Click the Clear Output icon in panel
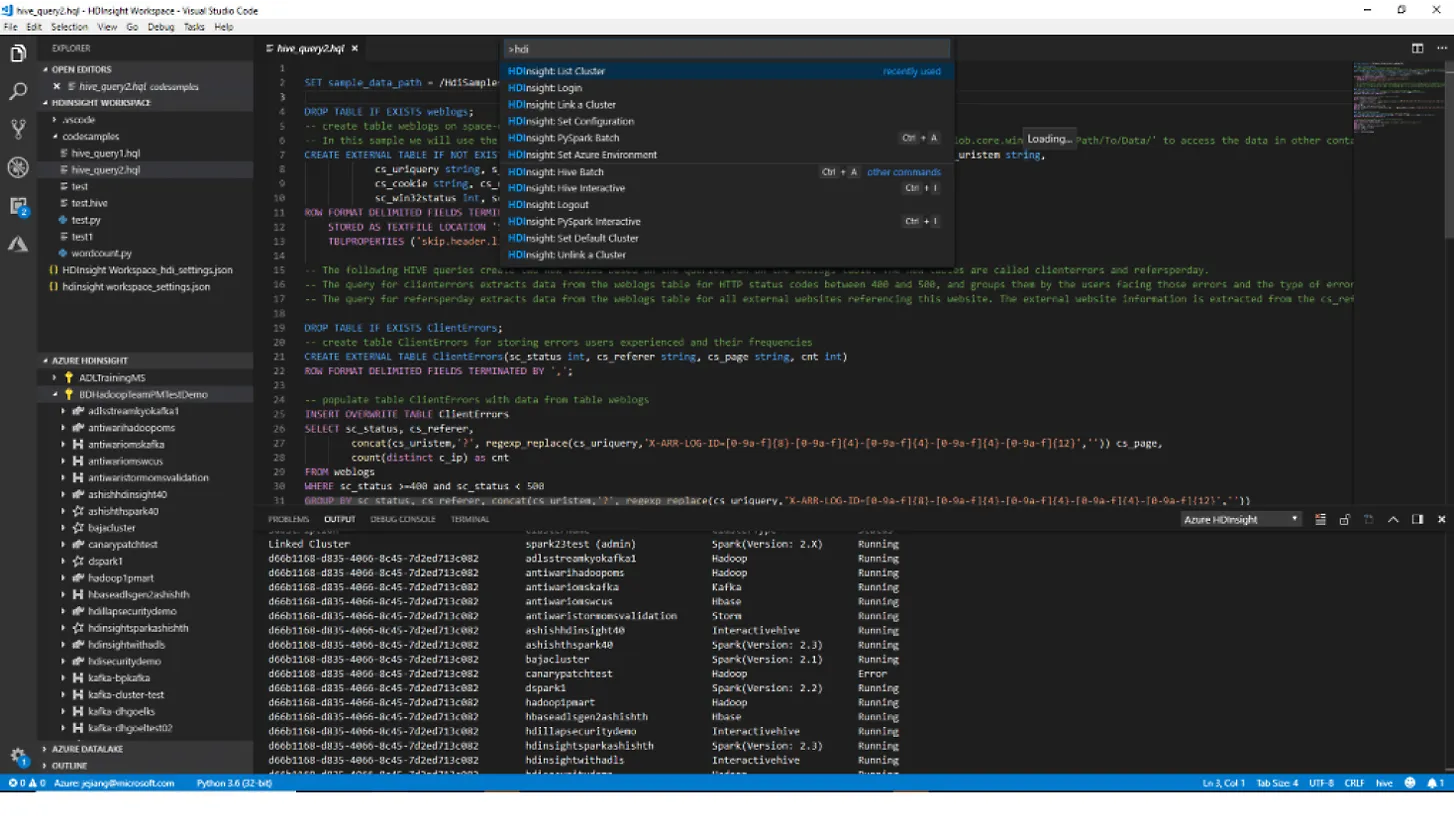 point(1320,520)
